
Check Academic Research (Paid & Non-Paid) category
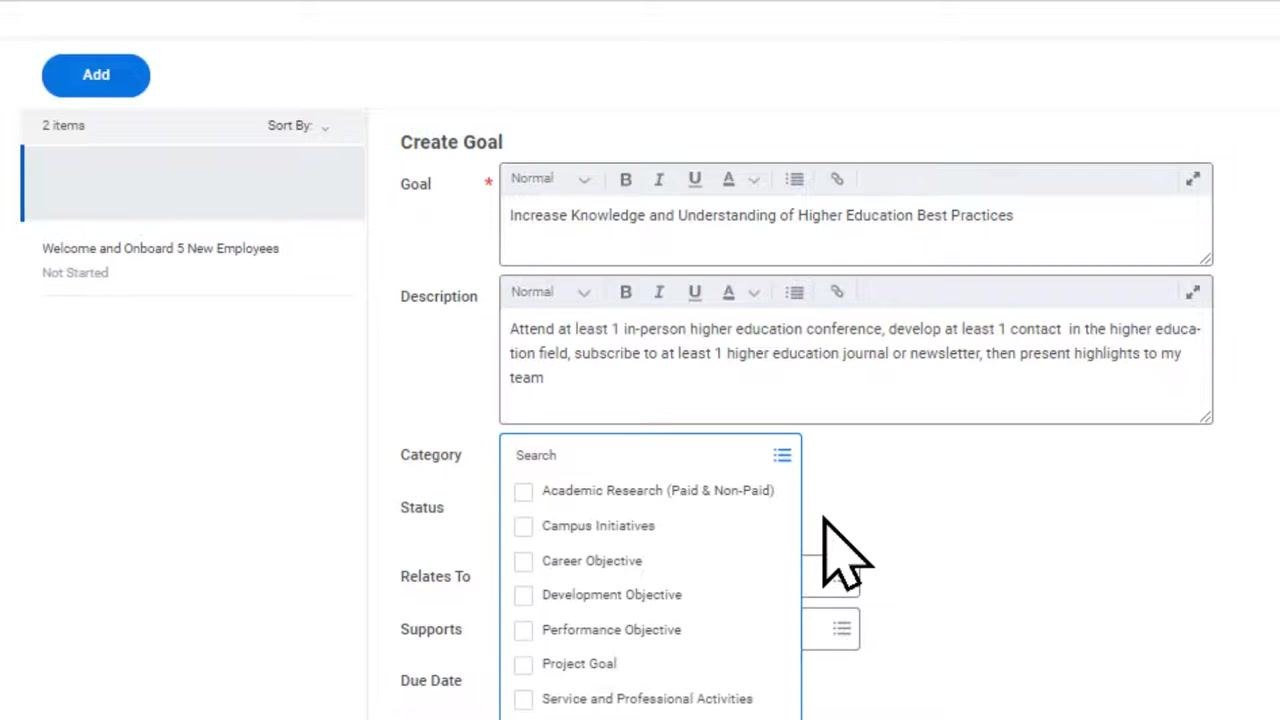pyautogui.click(x=523, y=491)
